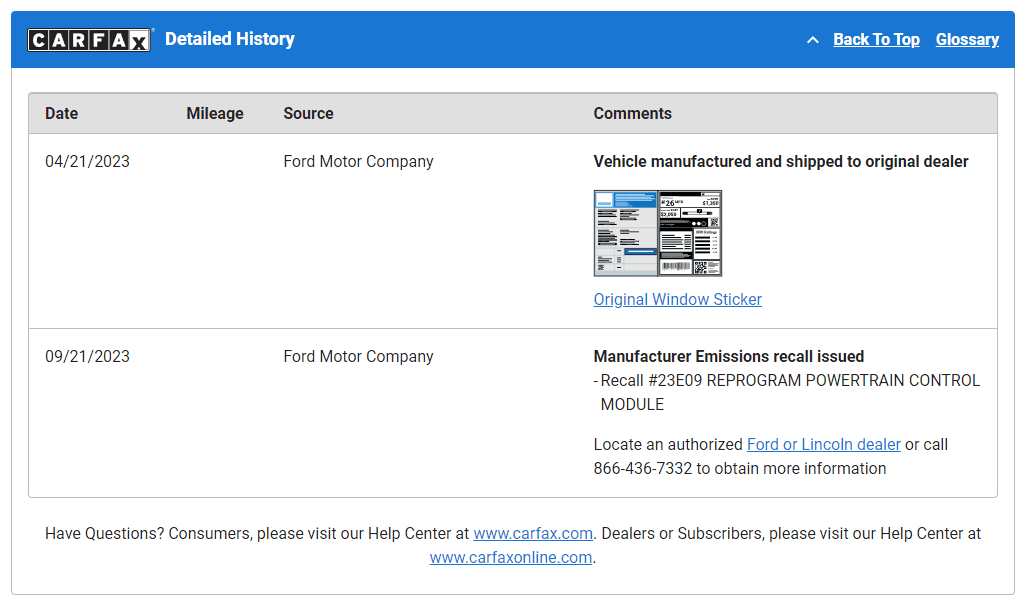Screen dimensions: 1029x606
Task: Visit the www.carfaxonline.com help link
Action: click(x=511, y=557)
